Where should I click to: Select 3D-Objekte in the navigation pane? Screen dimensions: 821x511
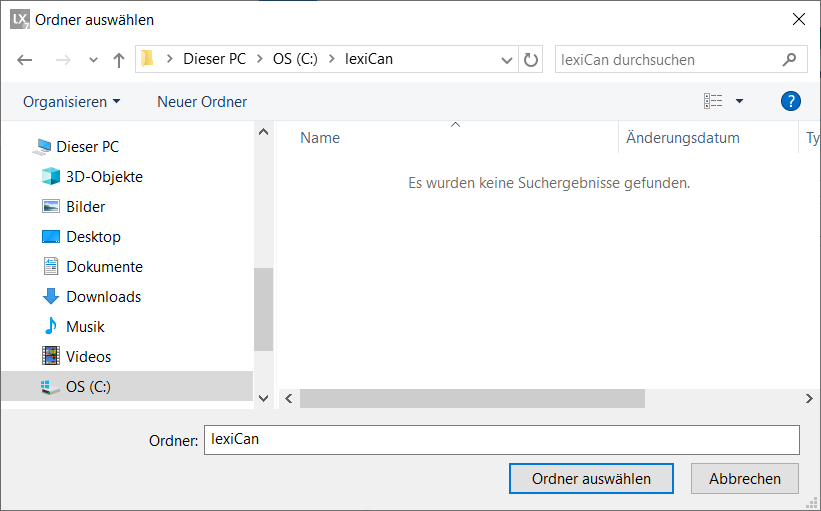[104, 177]
